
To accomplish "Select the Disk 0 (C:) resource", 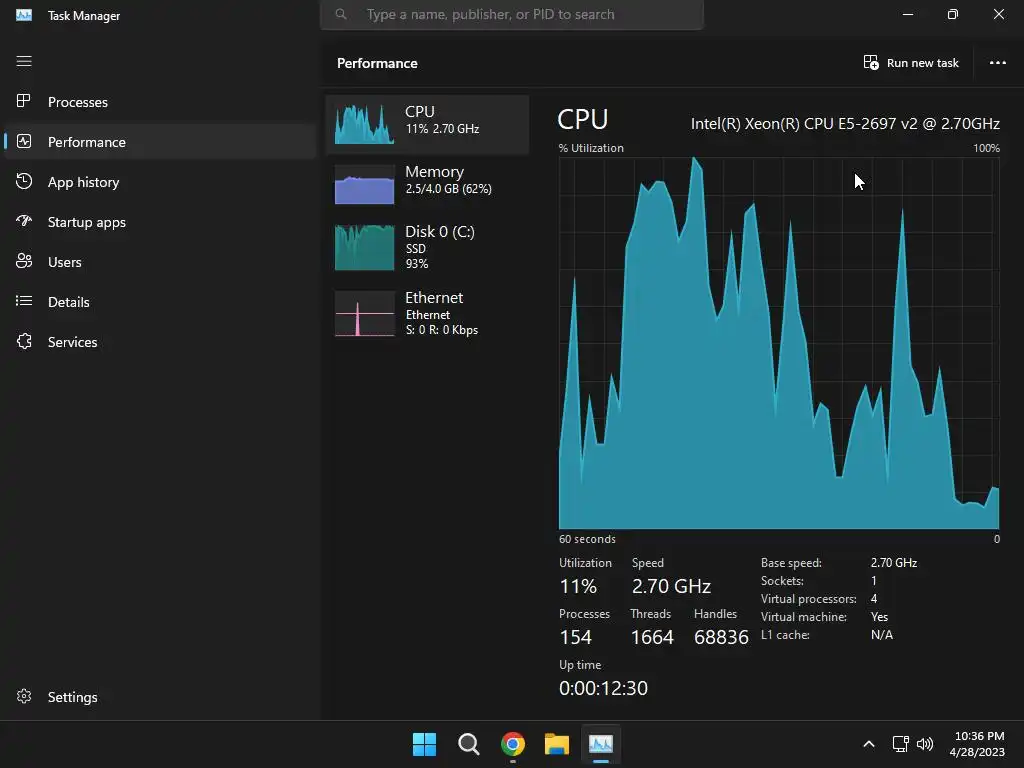I will pos(427,247).
